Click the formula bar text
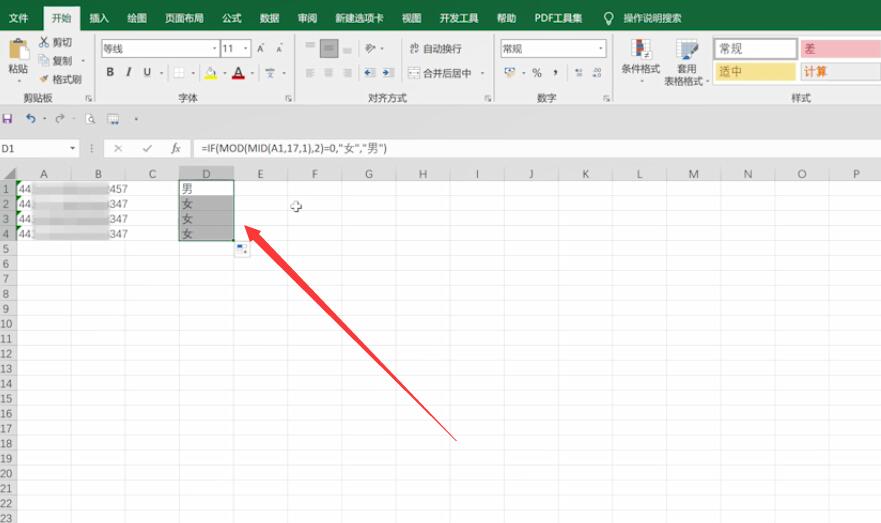The image size is (881, 523). [294, 148]
